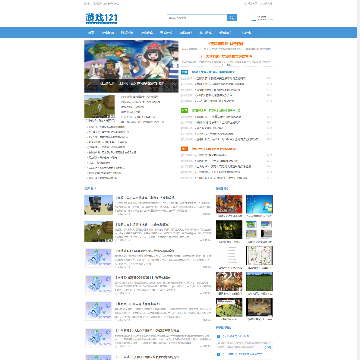Open the flat green Minecraft field thumbnail
This screenshot has width=360, height=360.
tap(259, 281)
